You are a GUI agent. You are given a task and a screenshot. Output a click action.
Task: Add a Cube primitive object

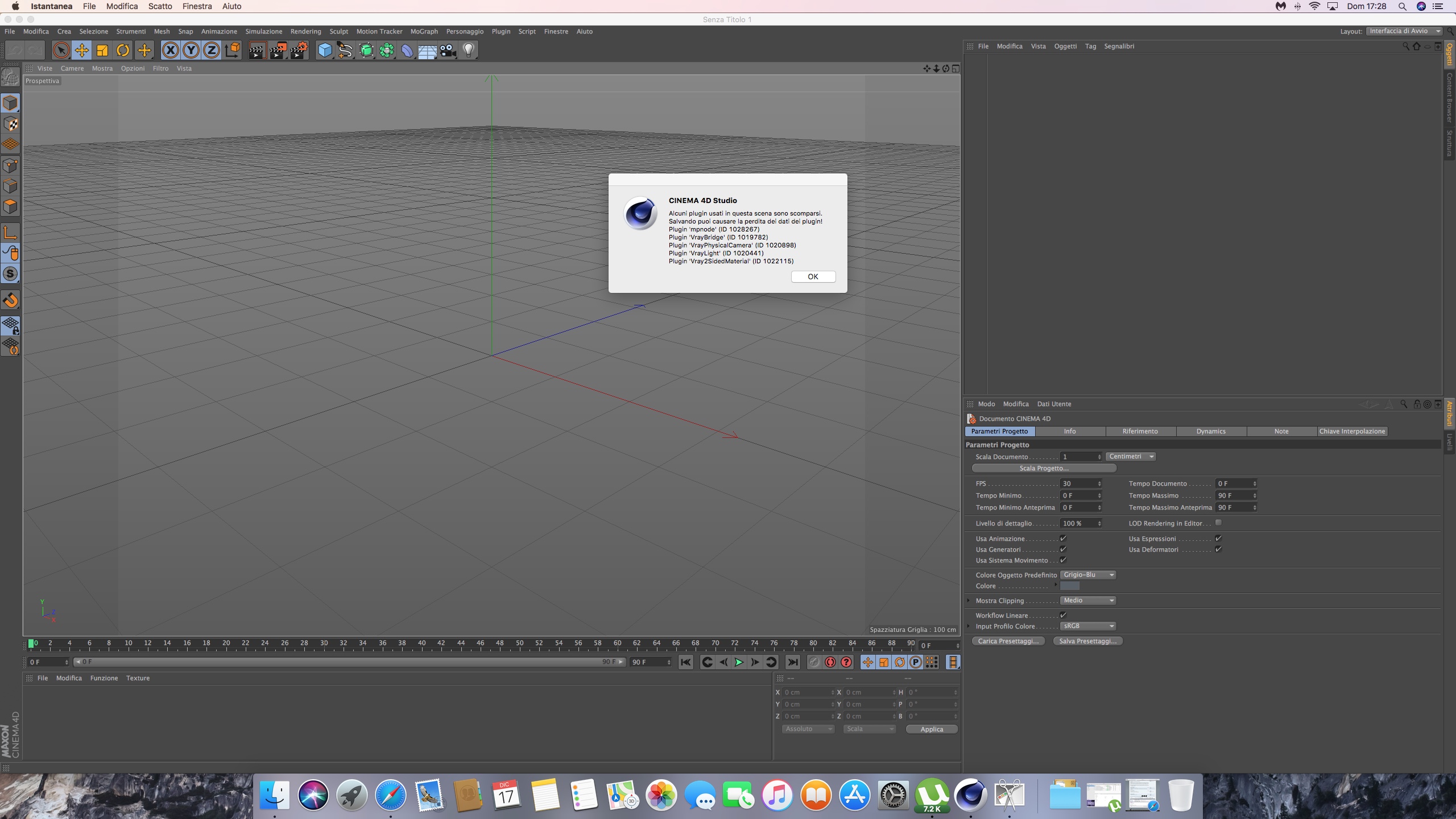[325, 51]
